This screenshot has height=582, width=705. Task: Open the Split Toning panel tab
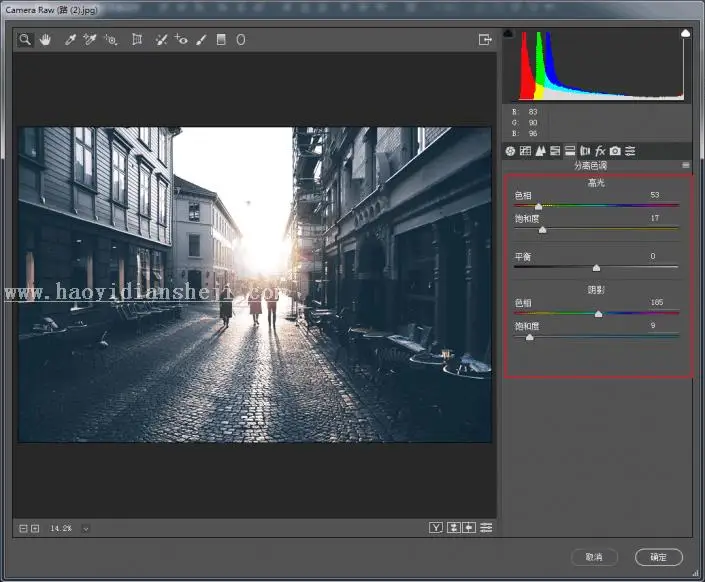pos(570,151)
